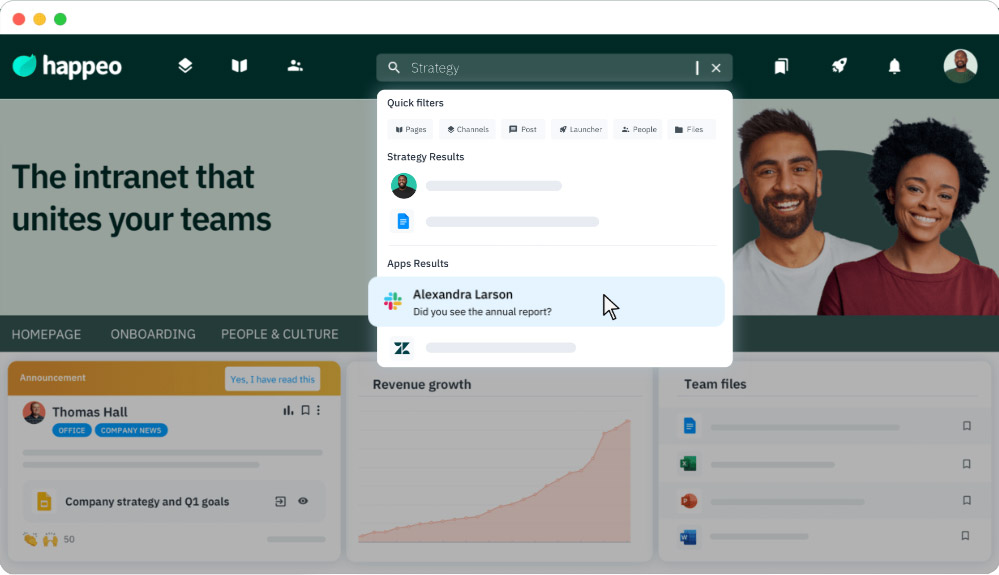Open the Pages book icon in header
999x575 pixels.
click(239, 66)
